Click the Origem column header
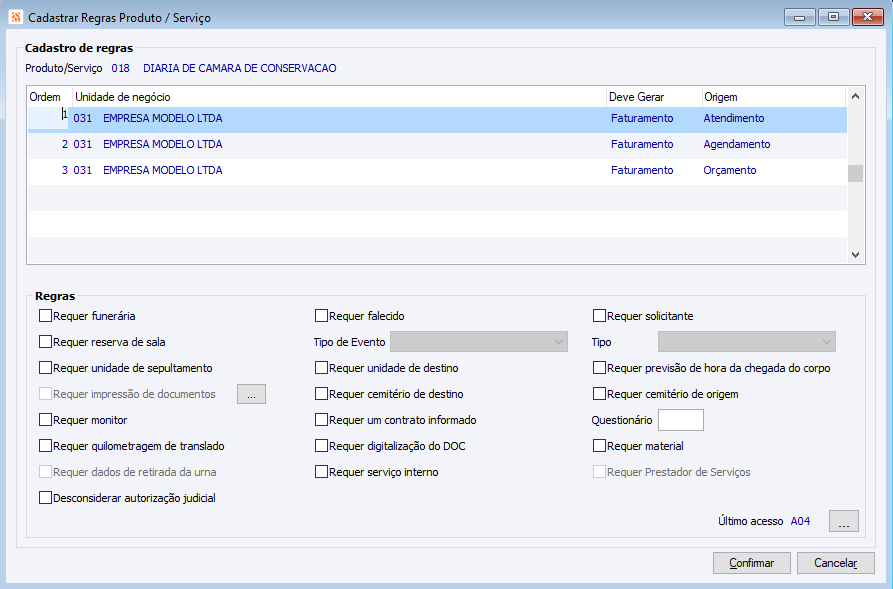The image size is (893, 589). (775, 97)
